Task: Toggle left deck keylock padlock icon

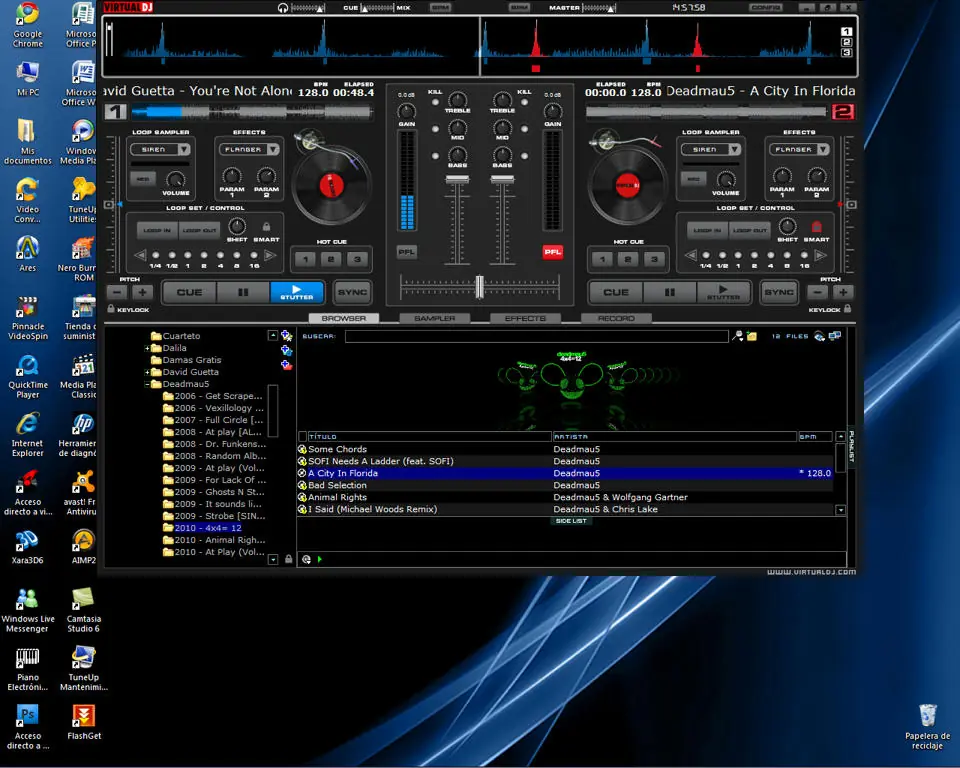Action: (111, 309)
